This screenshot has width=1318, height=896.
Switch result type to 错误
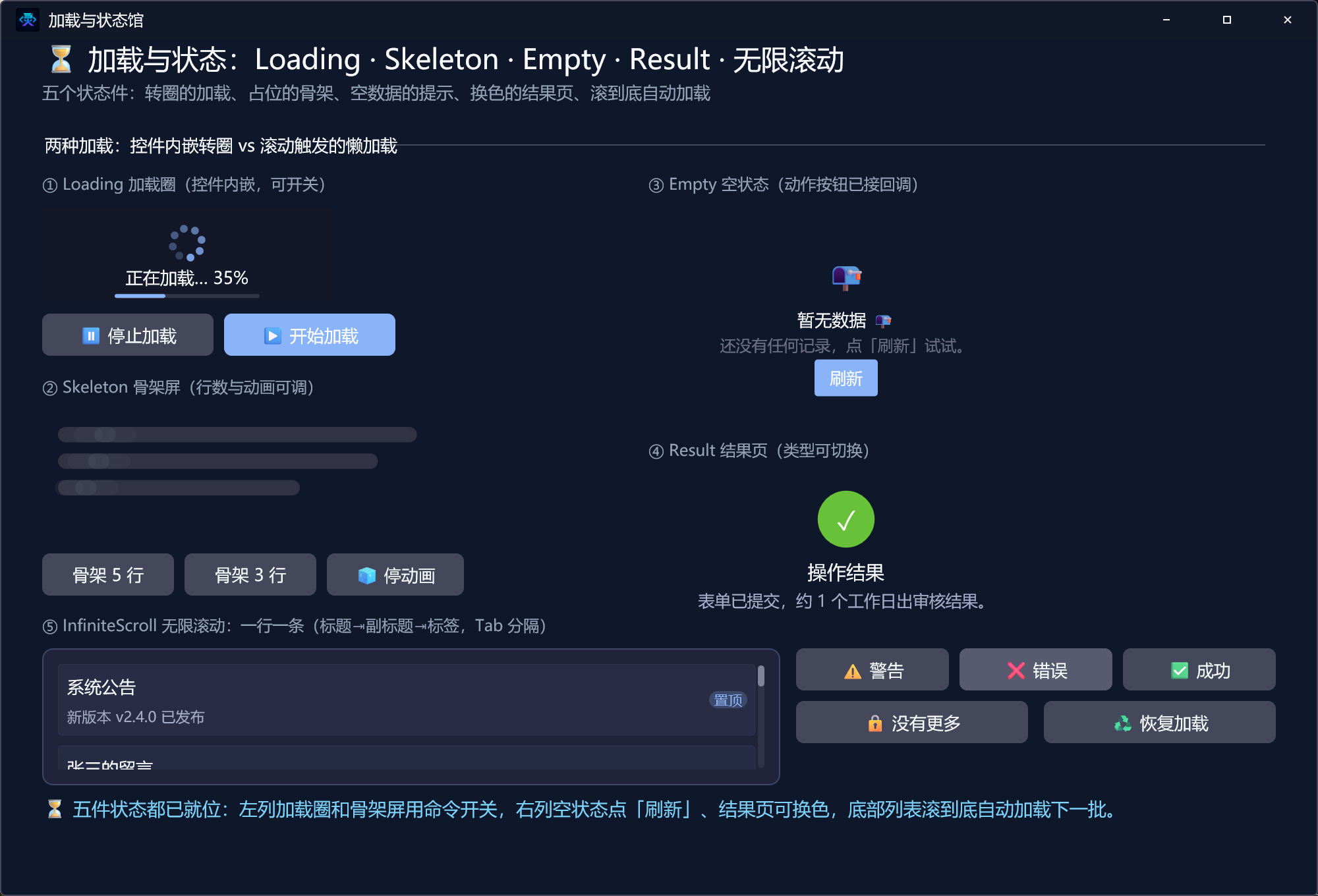tap(1036, 669)
